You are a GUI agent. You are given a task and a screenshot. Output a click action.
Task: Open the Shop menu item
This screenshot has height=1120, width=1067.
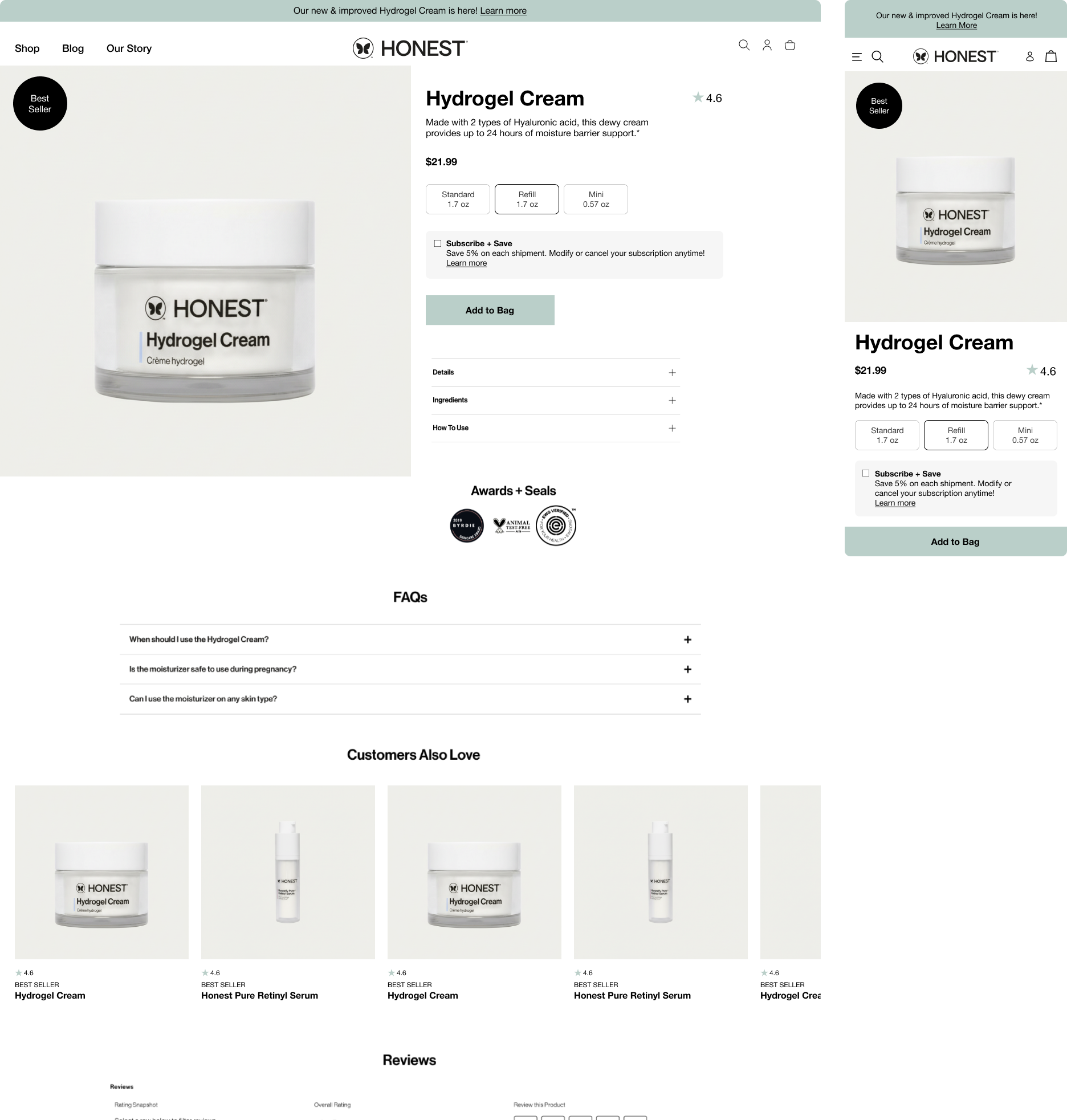point(27,48)
